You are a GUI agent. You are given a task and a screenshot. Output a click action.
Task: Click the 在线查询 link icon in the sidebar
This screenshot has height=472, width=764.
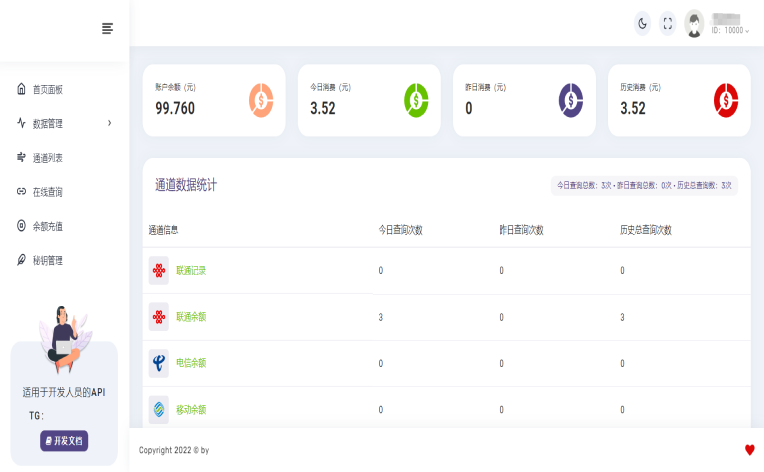pos(21,192)
